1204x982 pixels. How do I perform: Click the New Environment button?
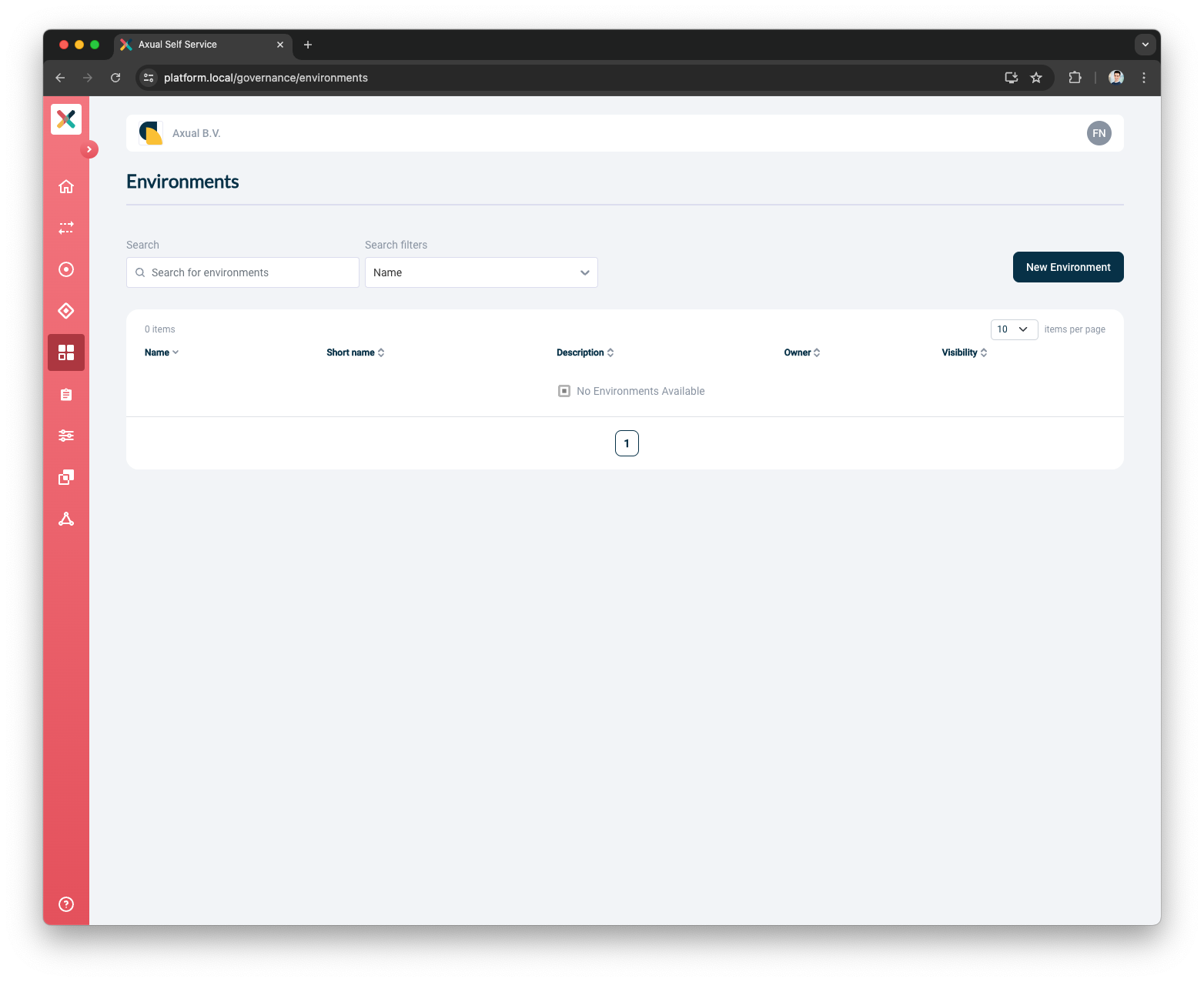pyautogui.click(x=1068, y=267)
